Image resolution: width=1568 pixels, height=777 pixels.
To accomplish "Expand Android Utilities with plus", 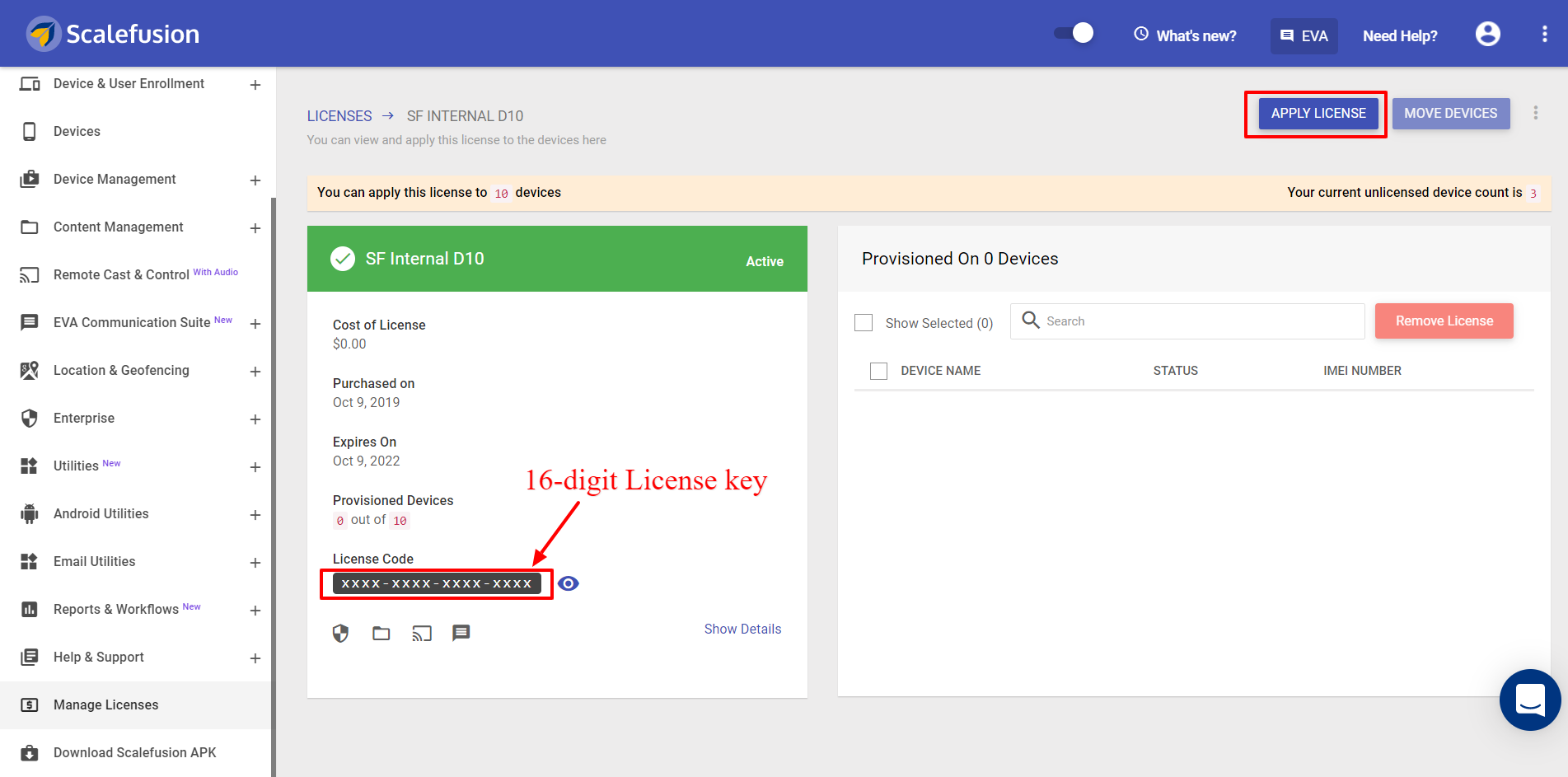I will pos(255,515).
